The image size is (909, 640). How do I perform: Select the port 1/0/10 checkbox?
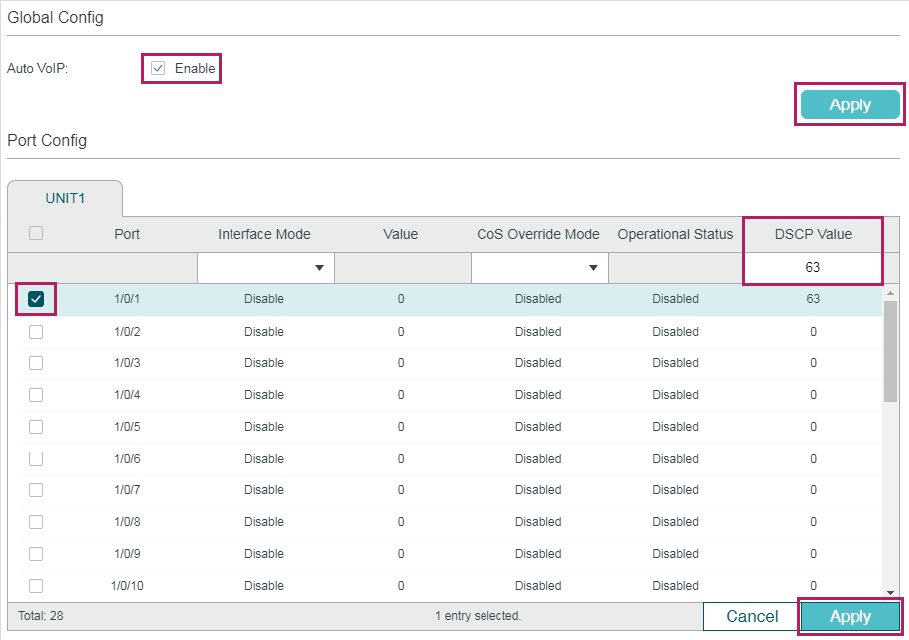click(36, 586)
